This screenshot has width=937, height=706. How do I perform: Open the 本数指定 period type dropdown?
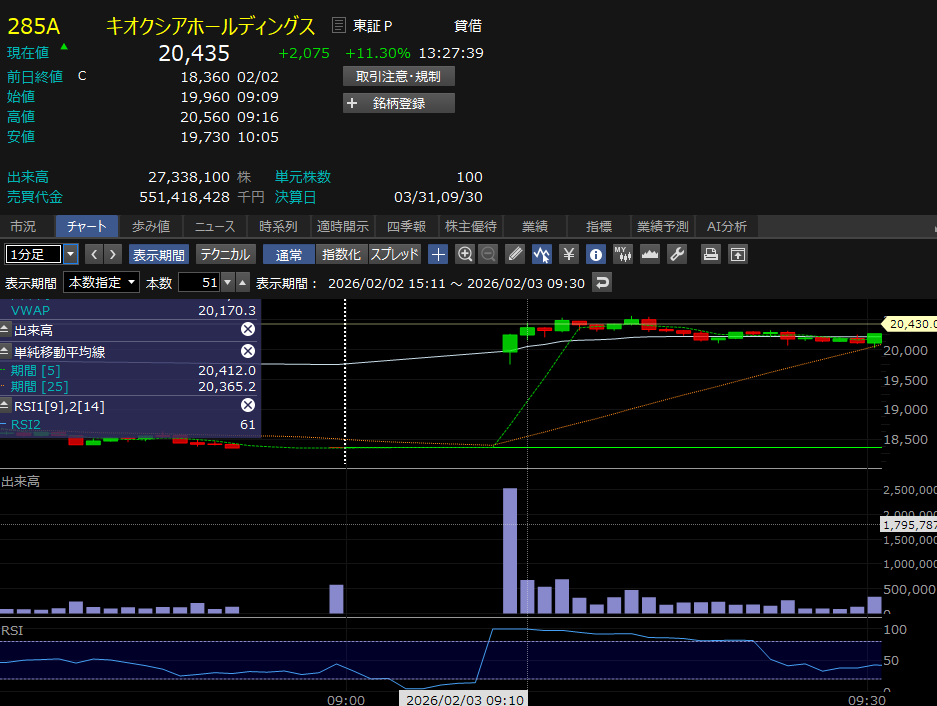click(102, 283)
